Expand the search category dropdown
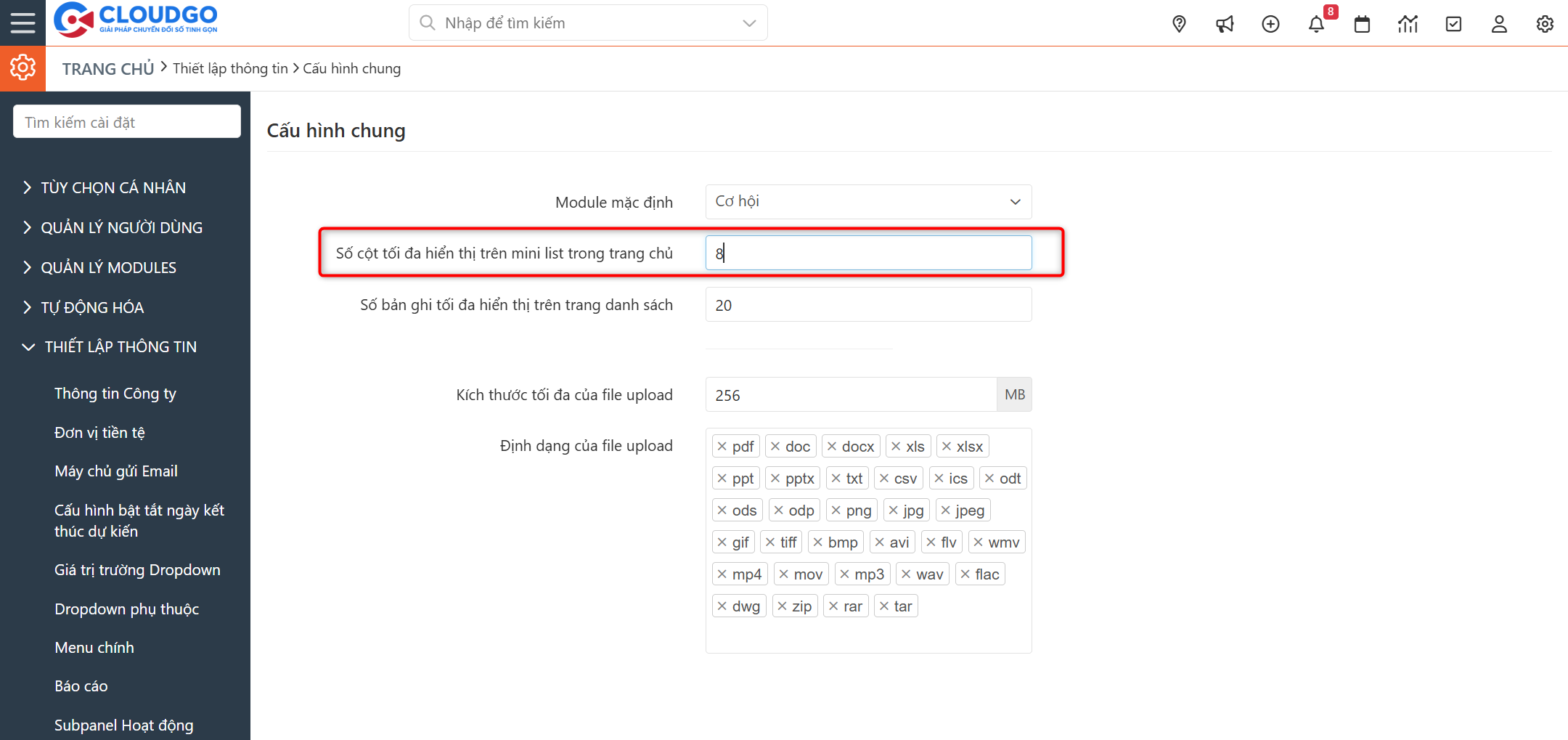This screenshot has width=1568, height=740. coord(748,23)
